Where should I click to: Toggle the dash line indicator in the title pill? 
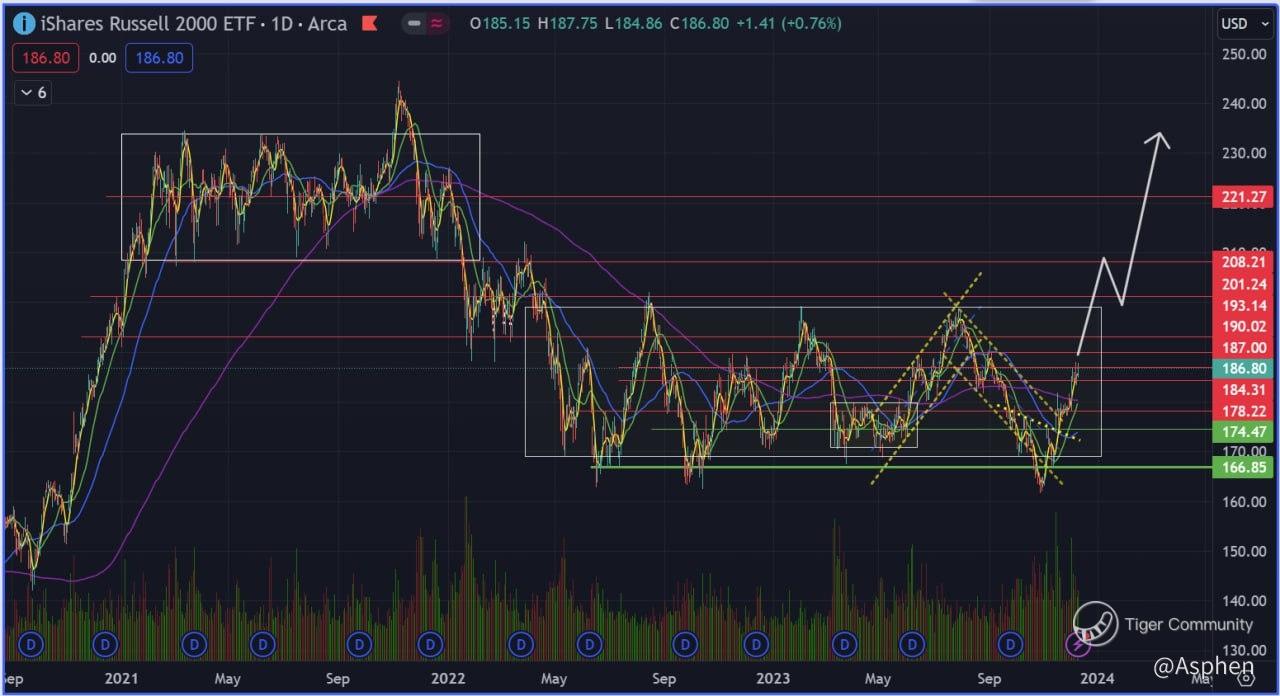tap(414, 23)
